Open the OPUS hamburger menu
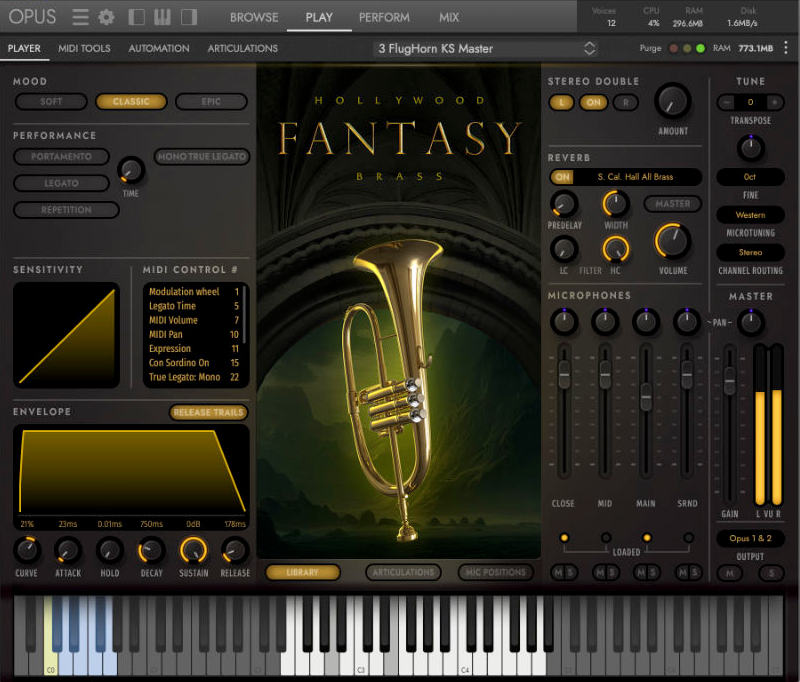Viewport: 800px width, 682px height. [79, 16]
